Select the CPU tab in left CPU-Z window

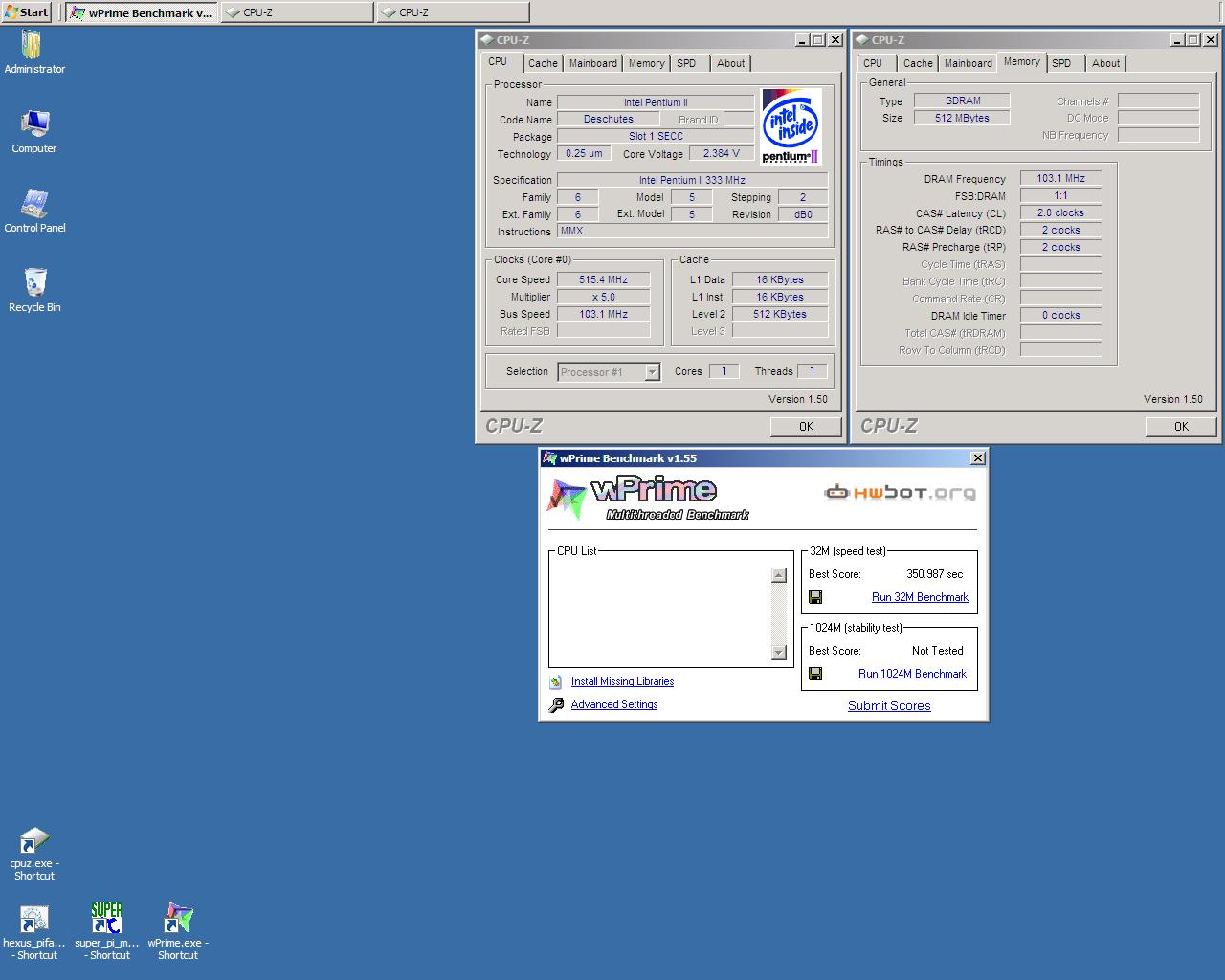(x=499, y=62)
